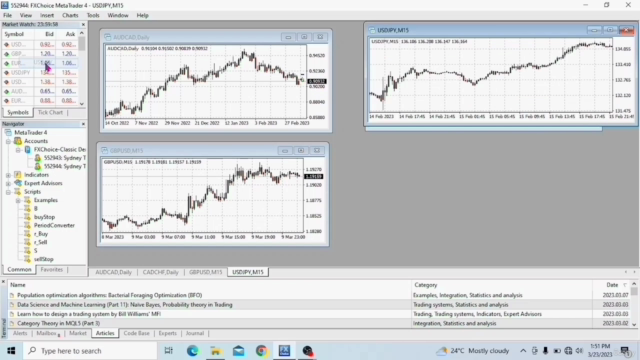Select the r_Sell script
This screenshot has width=640, height=360.
click(x=41, y=242)
